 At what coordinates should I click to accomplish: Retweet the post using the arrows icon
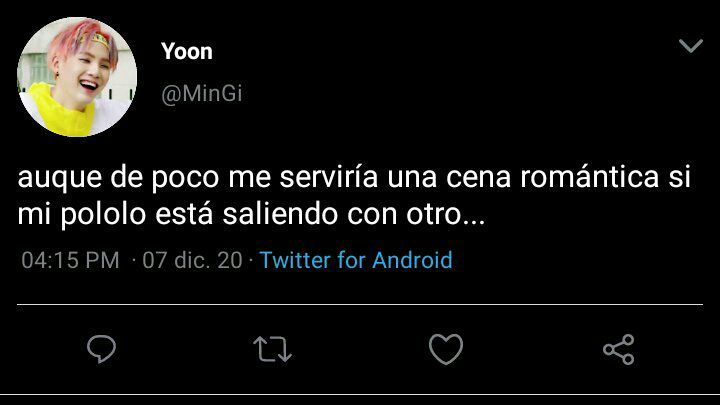(272, 349)
